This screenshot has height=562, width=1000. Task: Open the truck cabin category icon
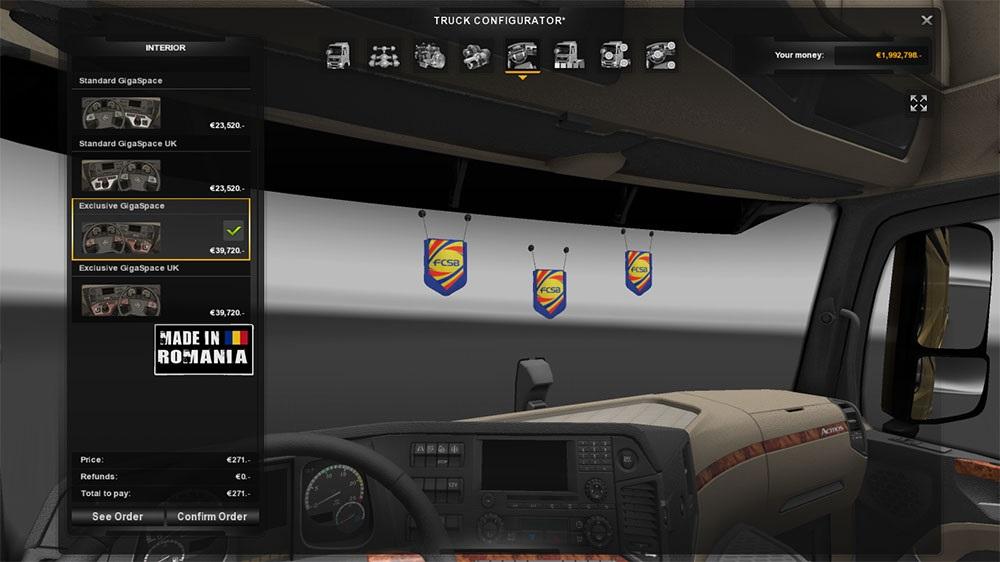tap(338, 55)
